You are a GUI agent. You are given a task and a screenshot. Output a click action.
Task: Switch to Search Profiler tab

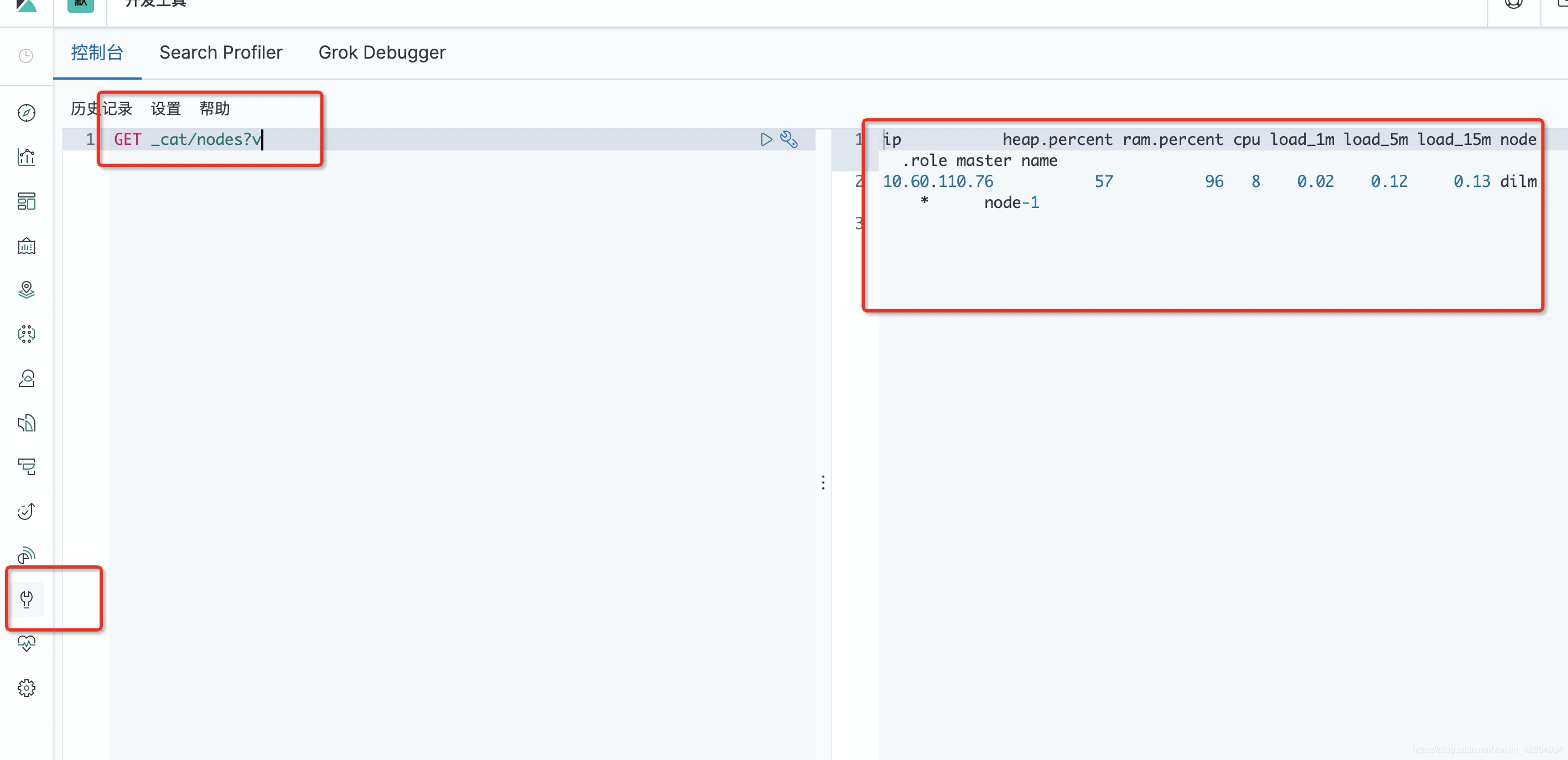[x=221, y=53]
